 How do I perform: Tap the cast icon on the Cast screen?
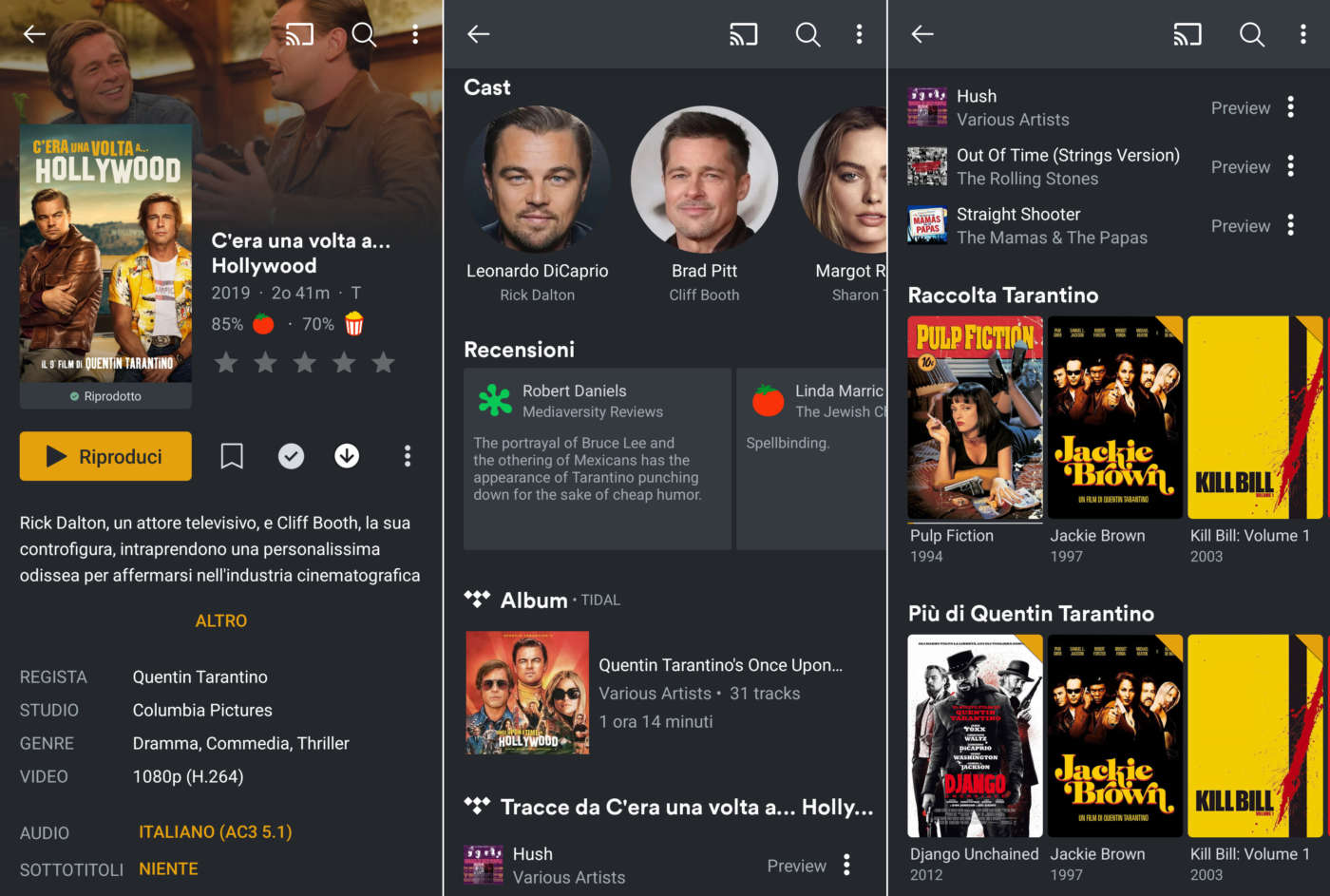tap(744, 35)
